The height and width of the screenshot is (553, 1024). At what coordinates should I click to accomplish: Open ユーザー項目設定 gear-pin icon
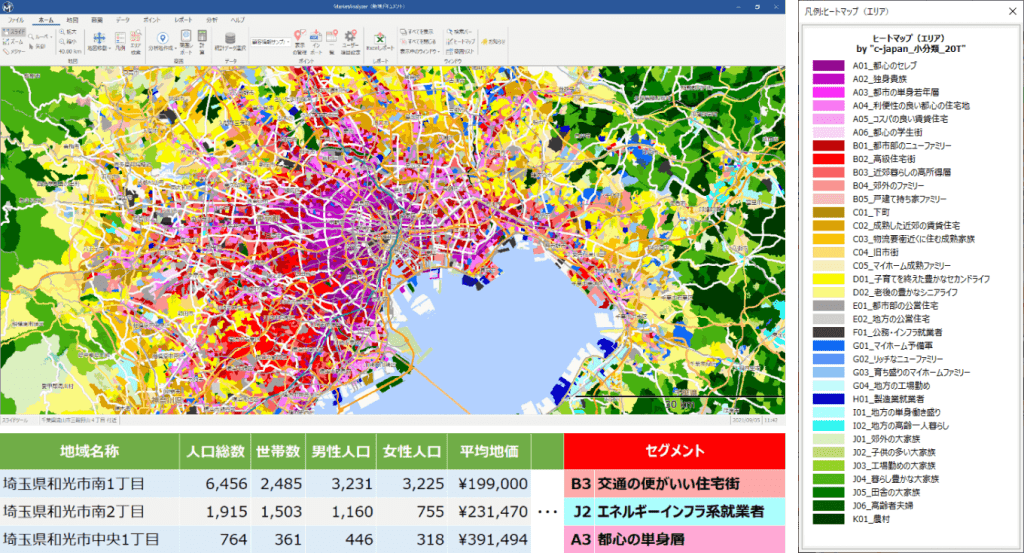point(351,42)
